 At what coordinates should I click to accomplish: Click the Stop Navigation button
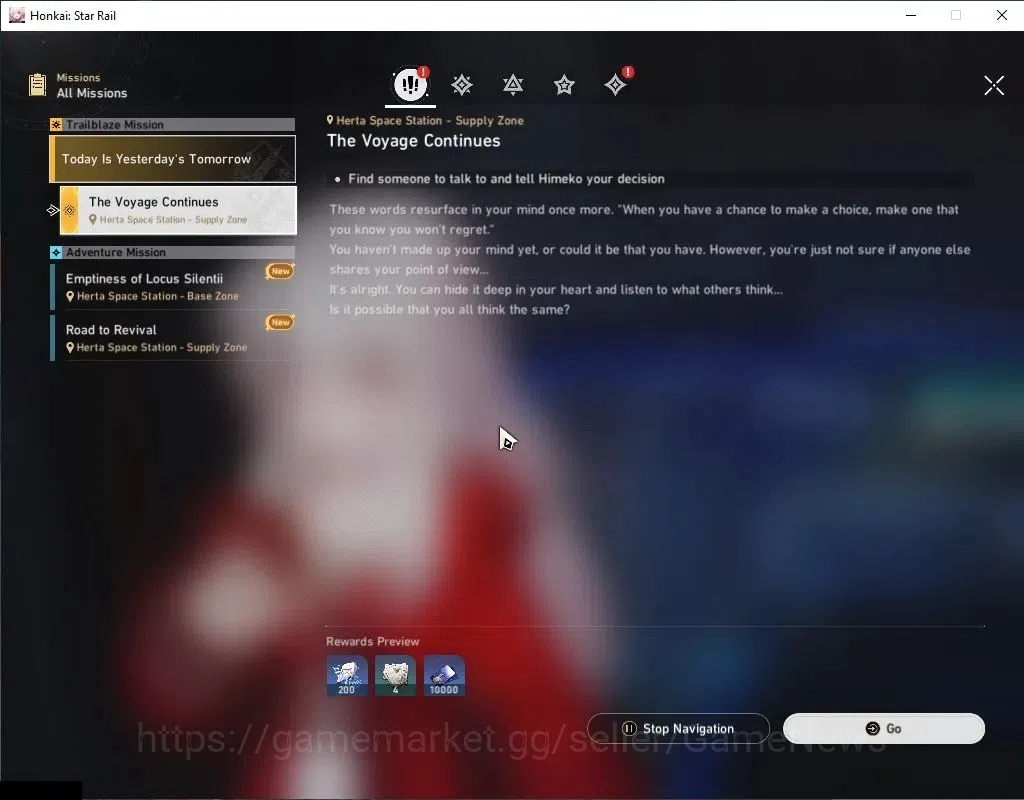point(679,728)
